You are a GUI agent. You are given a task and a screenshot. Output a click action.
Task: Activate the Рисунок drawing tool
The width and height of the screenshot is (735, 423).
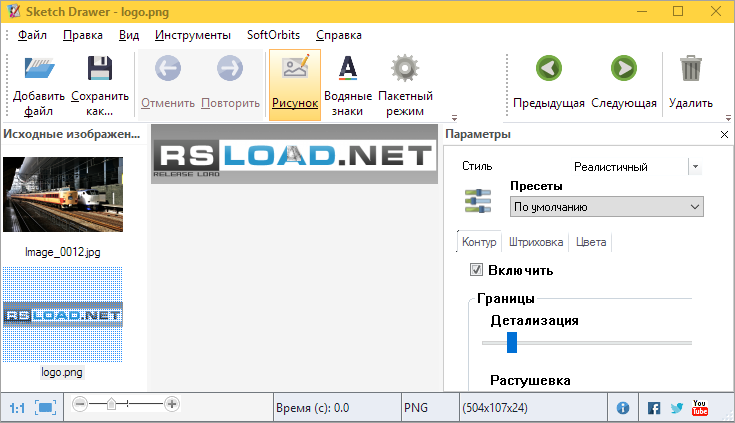(x=295, y=85)
